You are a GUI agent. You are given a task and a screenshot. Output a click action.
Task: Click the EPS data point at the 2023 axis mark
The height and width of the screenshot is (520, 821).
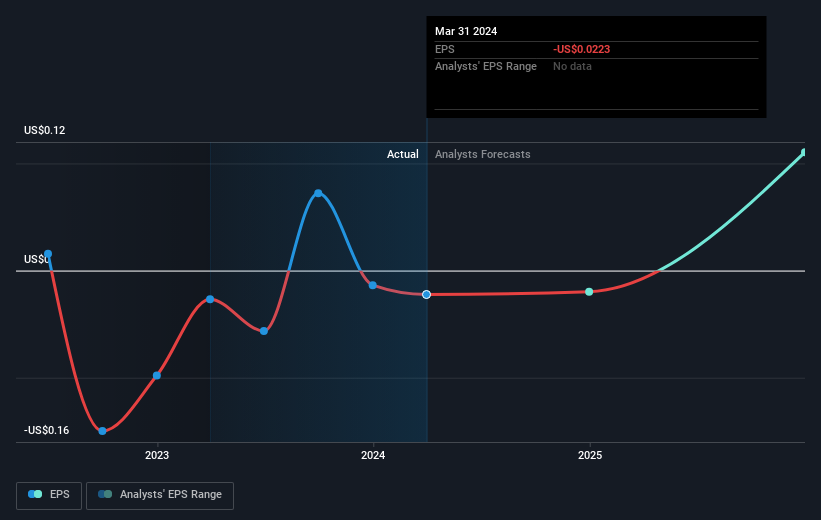[x=157, y=375]
